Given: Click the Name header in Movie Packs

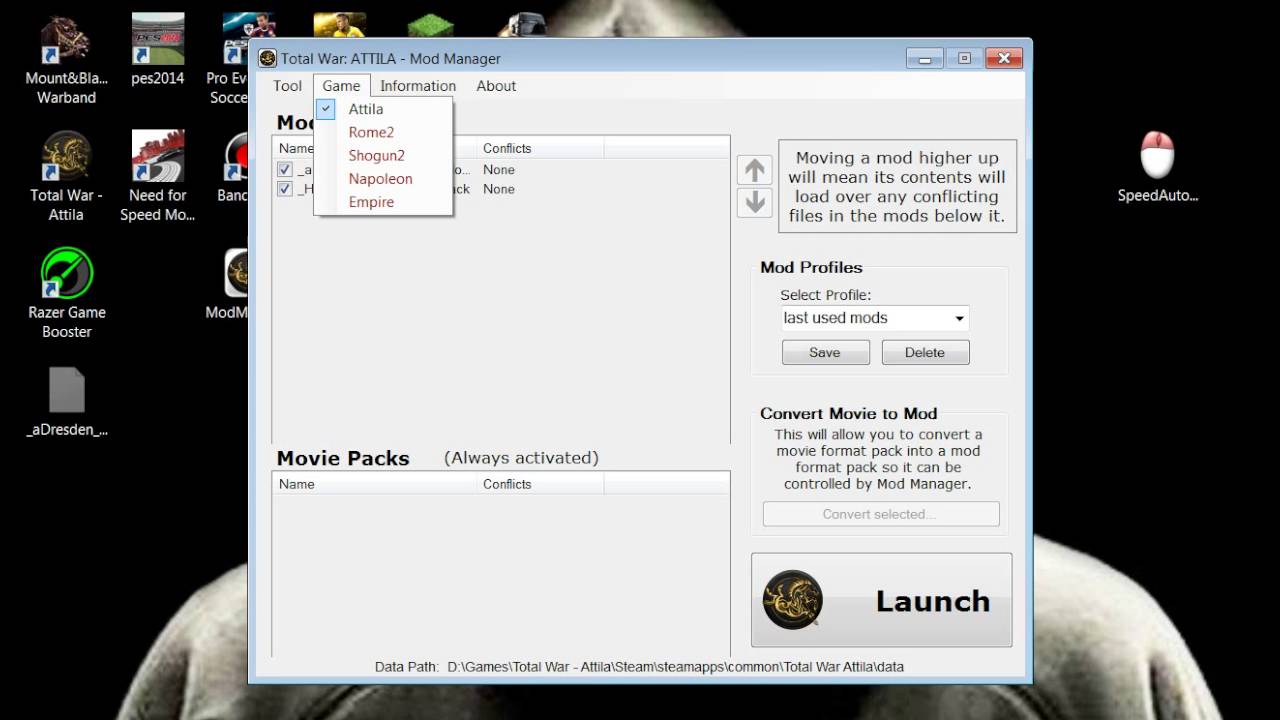Looking at the screenshot, I should point(375,484).
